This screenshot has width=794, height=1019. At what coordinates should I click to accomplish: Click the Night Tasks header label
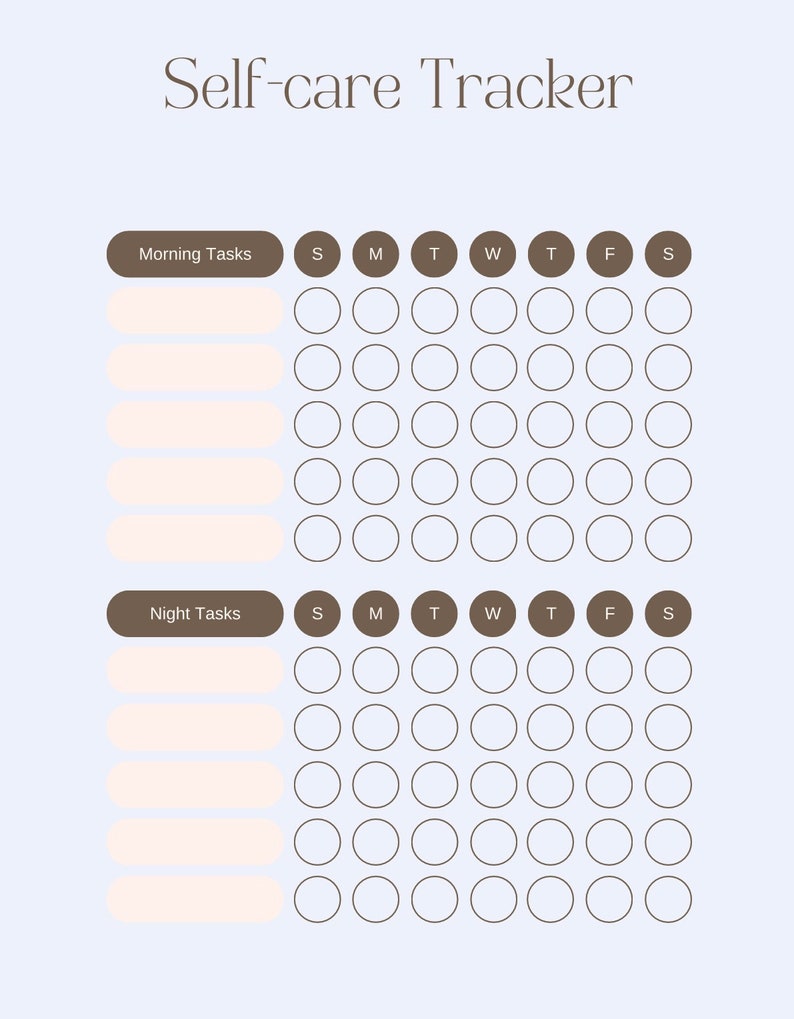[x=195, y=613]
